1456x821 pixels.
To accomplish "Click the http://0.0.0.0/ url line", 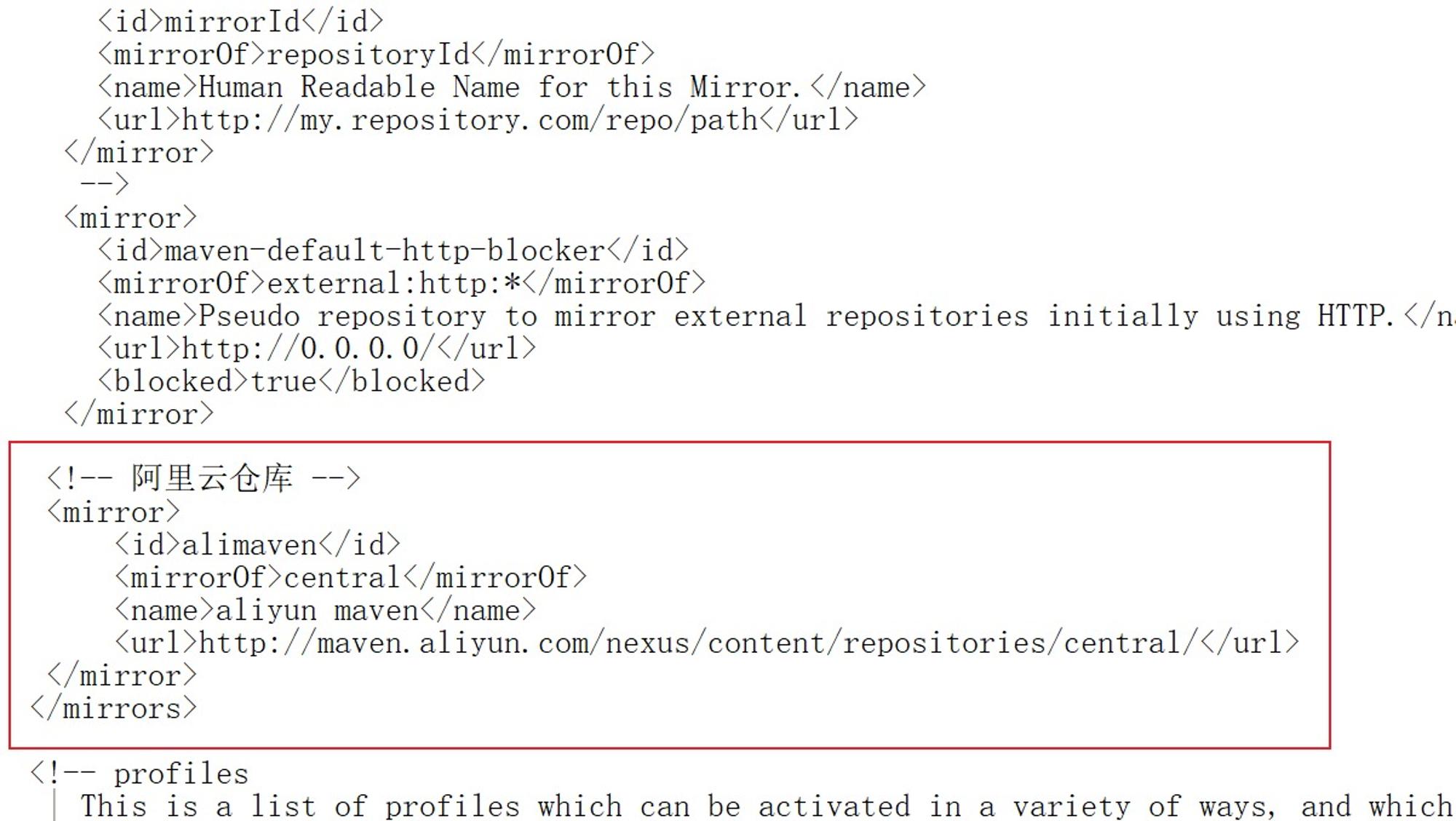I will 317,349.
